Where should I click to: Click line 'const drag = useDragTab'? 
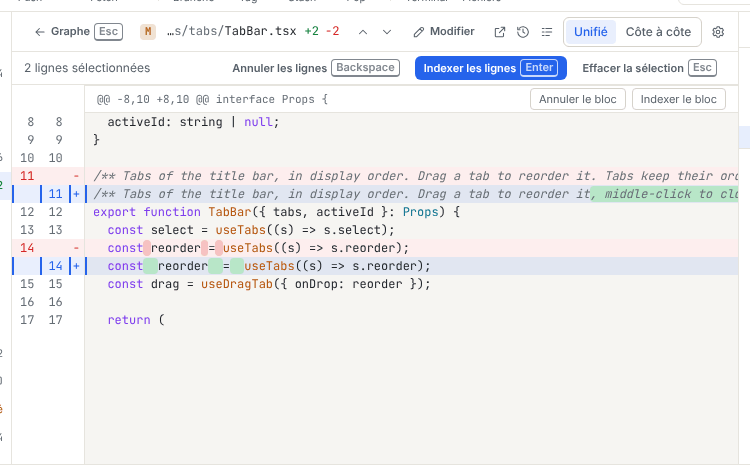coord(411,284)
